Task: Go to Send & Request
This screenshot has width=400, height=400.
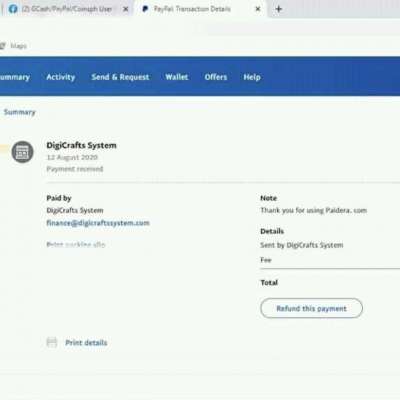Action: [x=120, y=77]
